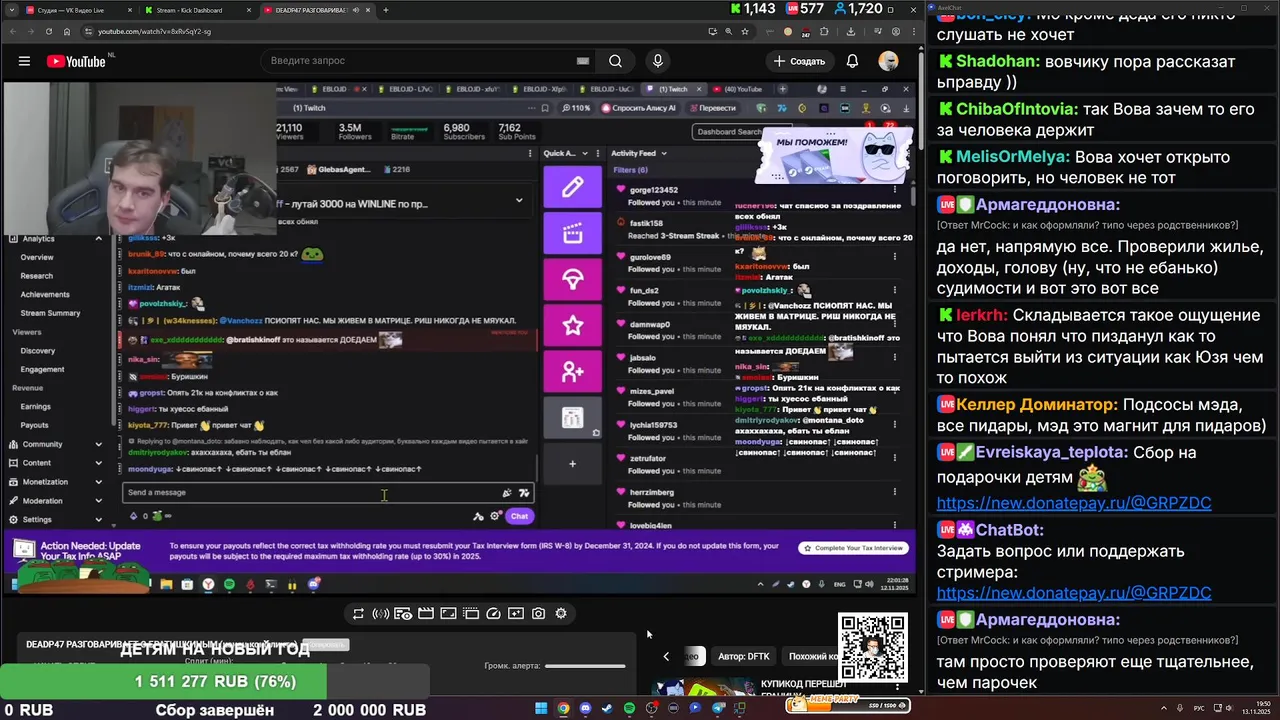1280x720 pixels.
Task: Click the add-user quick action tile
Action: coord(572,372)
